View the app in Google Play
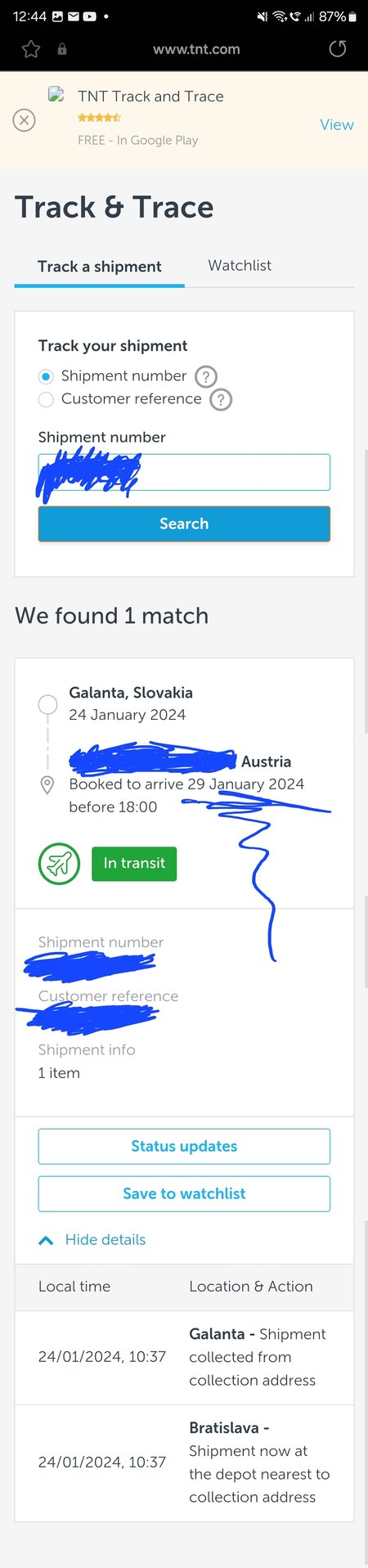Image resolution: width=368 pixels, height=1568 pixels. 337,124
